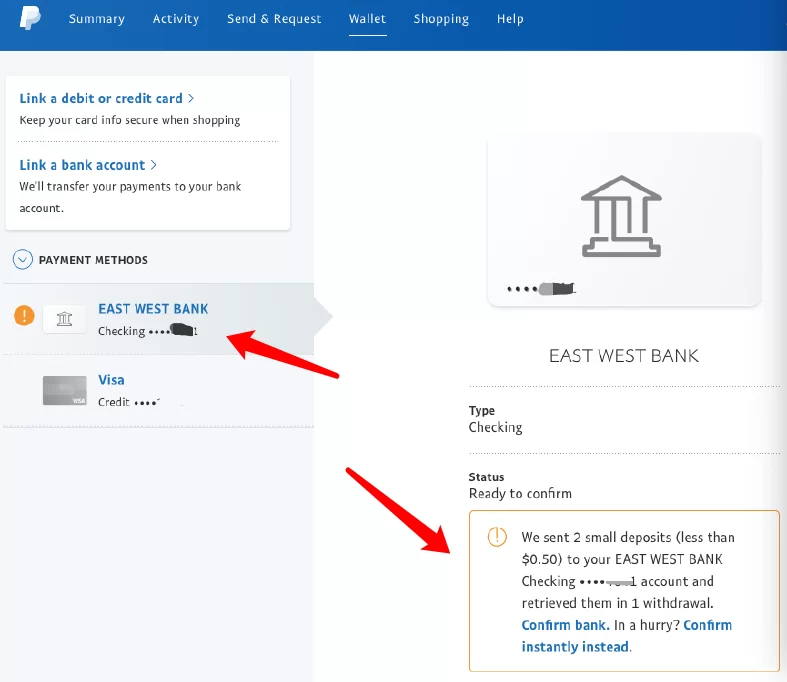
Task: Click the Visa card thumbnail icon
Action: [x=65, y=390]
